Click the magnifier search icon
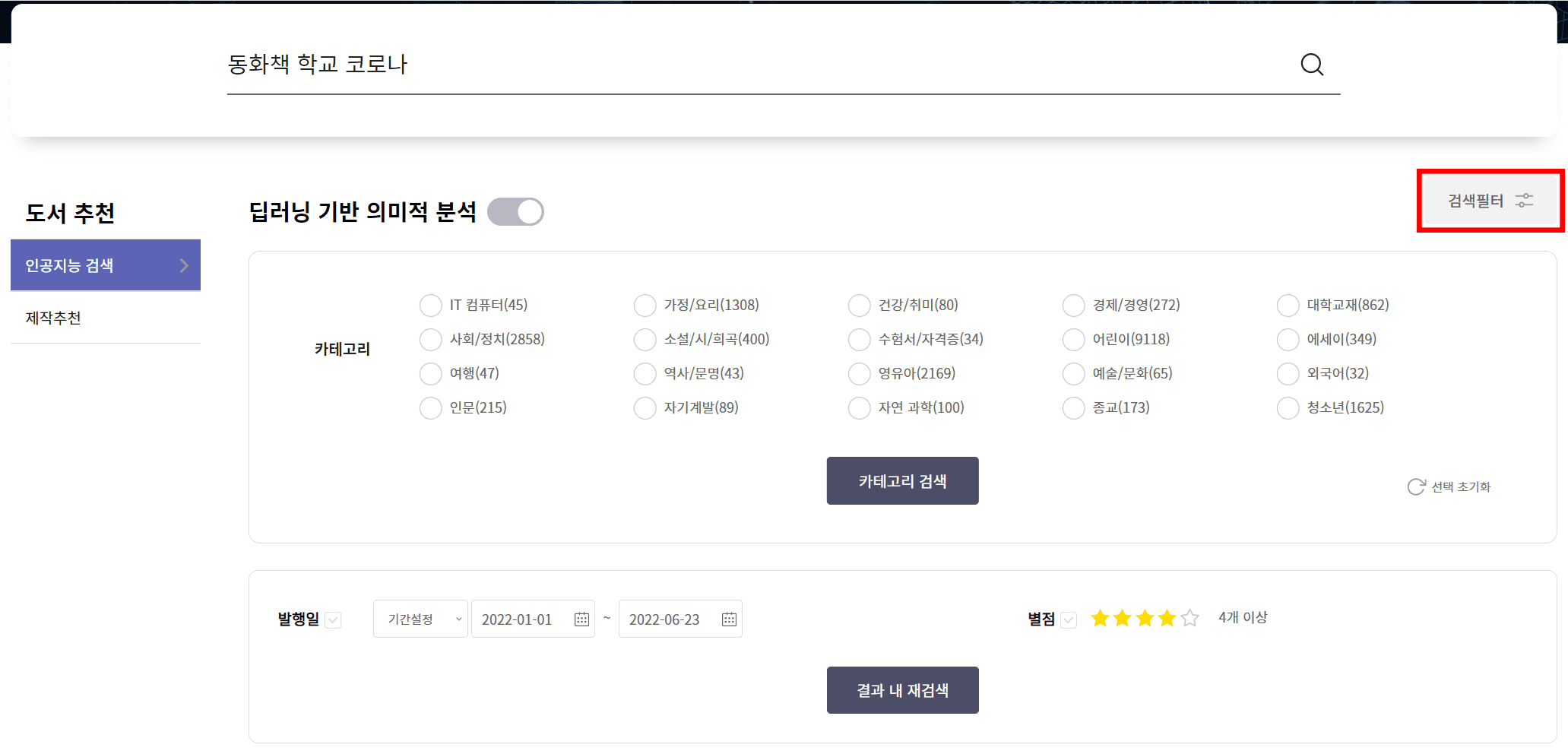The width and height of the screenshot is (1568, 754). (1312, 65)
